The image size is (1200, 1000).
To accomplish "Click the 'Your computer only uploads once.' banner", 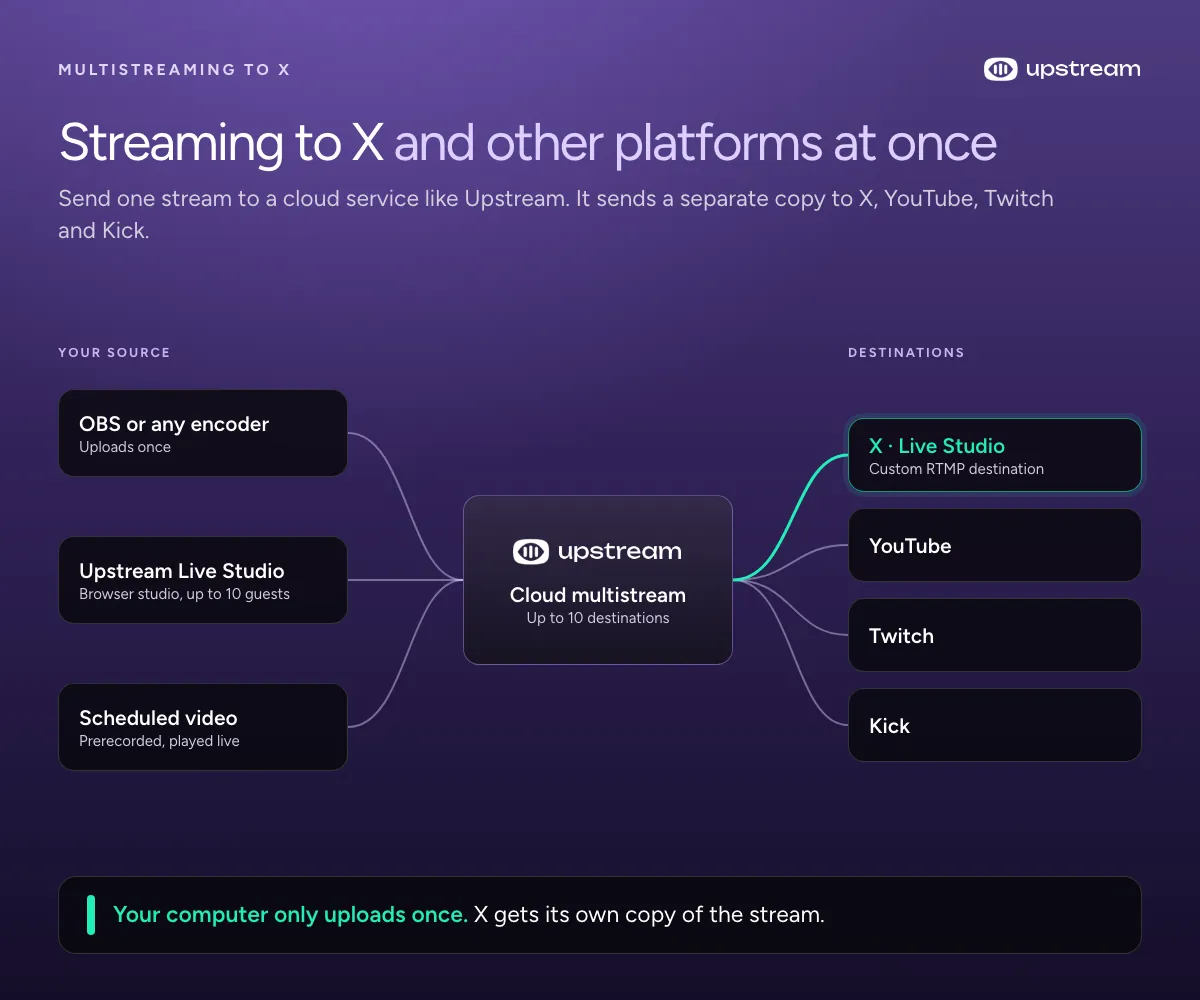I will click(600, 915).
